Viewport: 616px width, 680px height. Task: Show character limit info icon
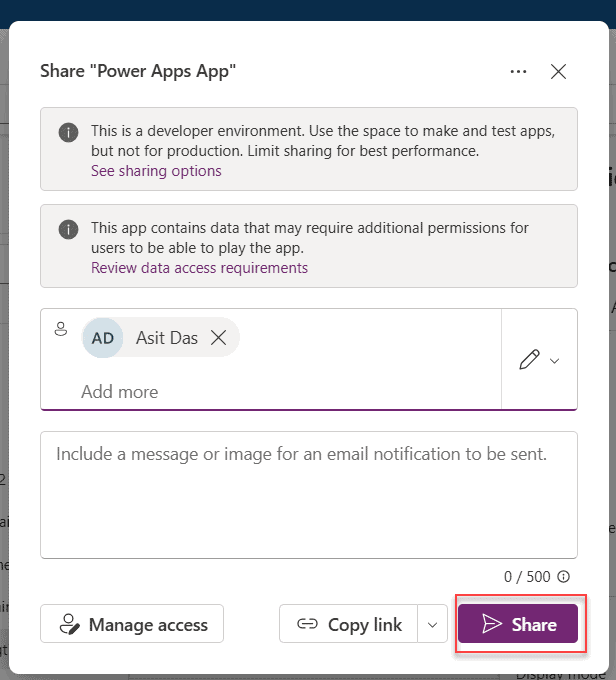pos(564,576)
